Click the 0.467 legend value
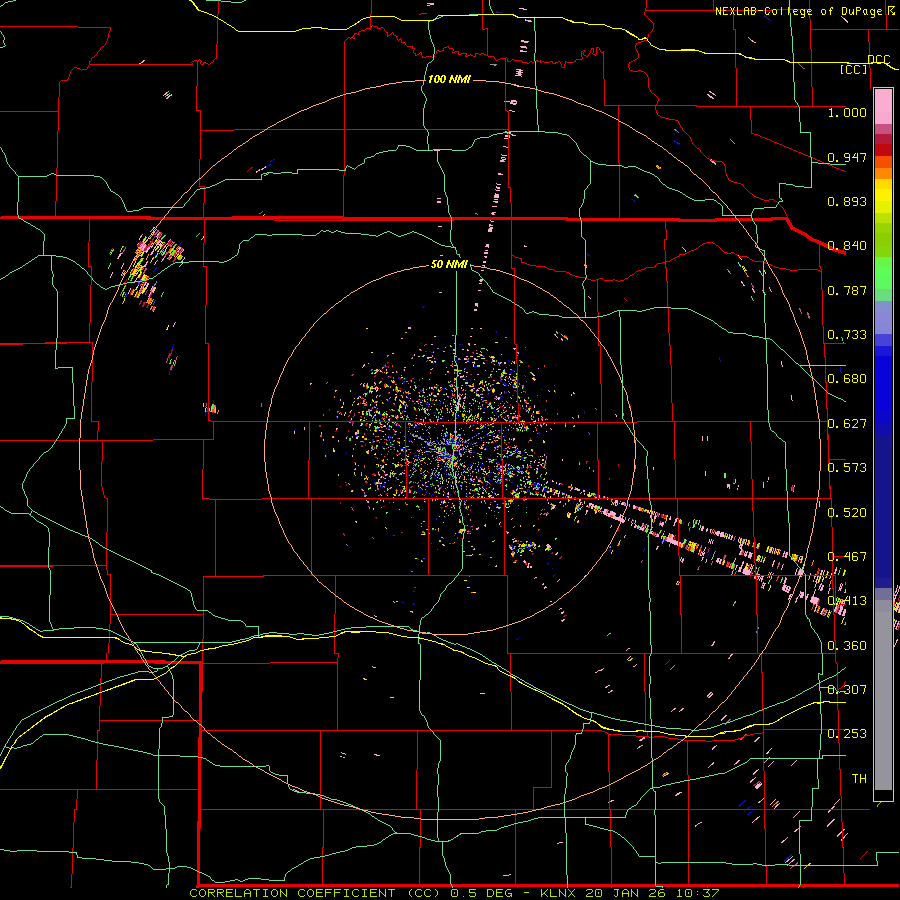Screen dimensions: 900x900 tap(847, 557)
